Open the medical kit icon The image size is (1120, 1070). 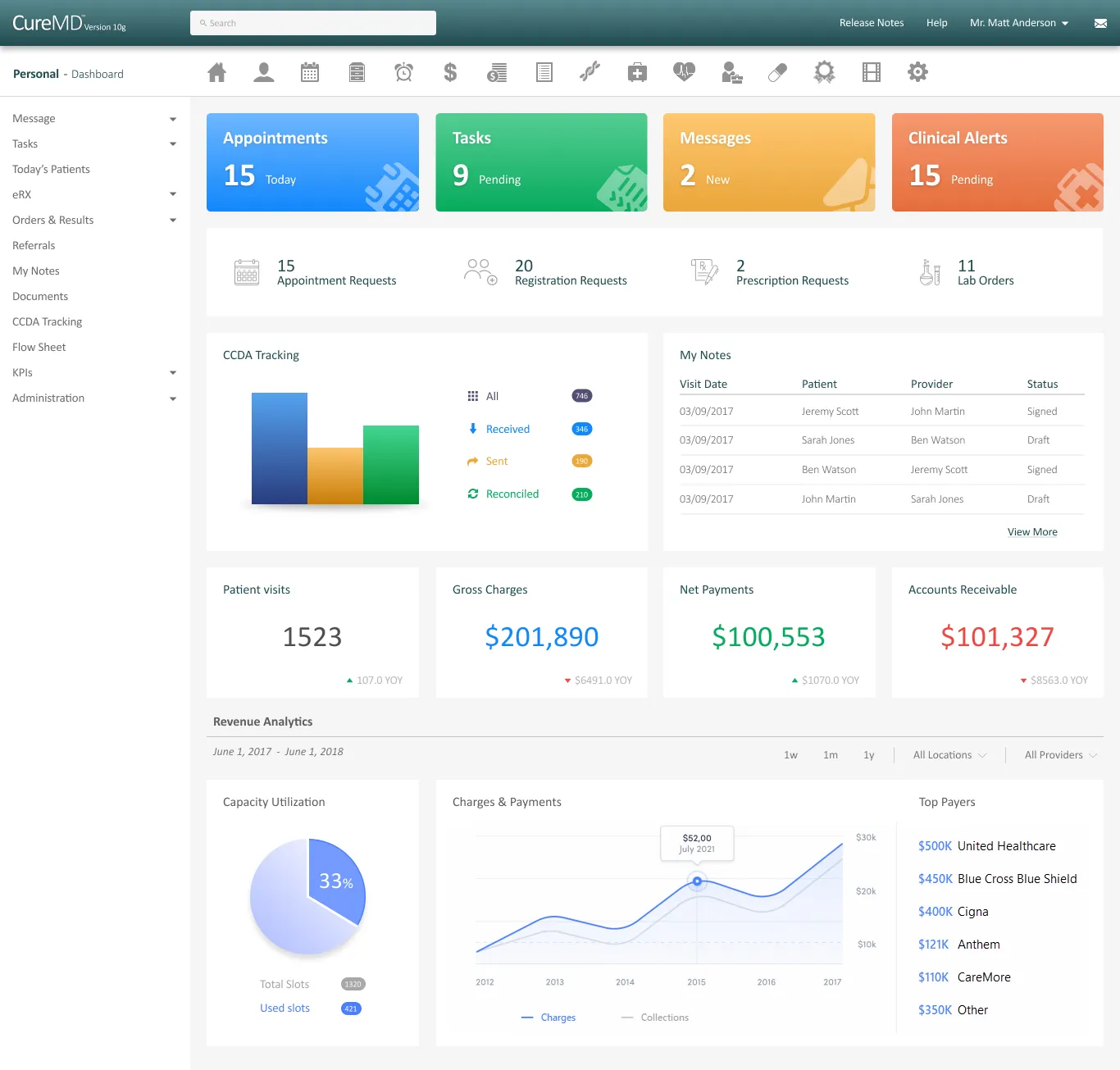(637, 73)
